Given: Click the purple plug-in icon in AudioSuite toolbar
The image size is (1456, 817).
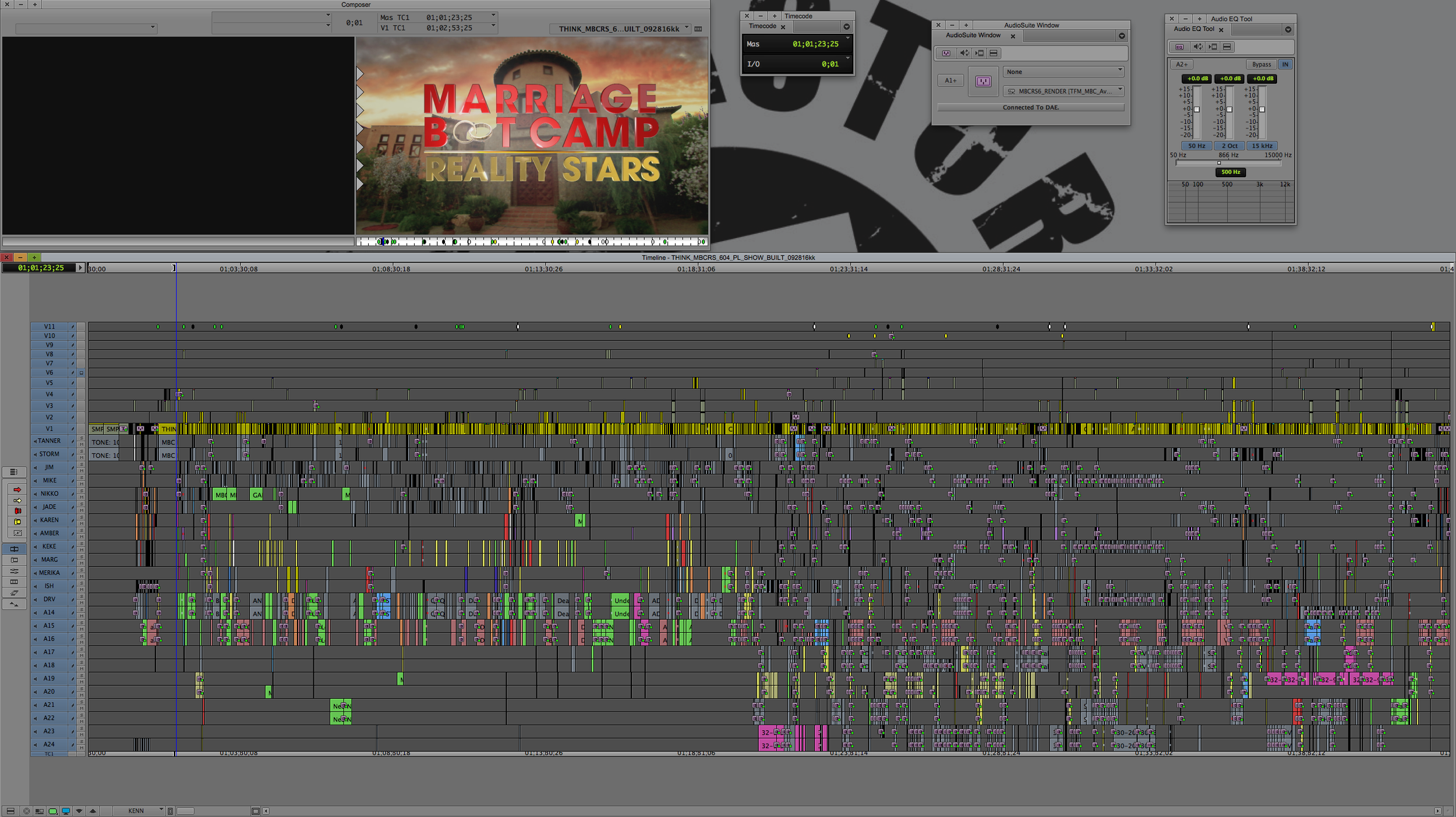Looking at the screenshot, I should 946,54.
